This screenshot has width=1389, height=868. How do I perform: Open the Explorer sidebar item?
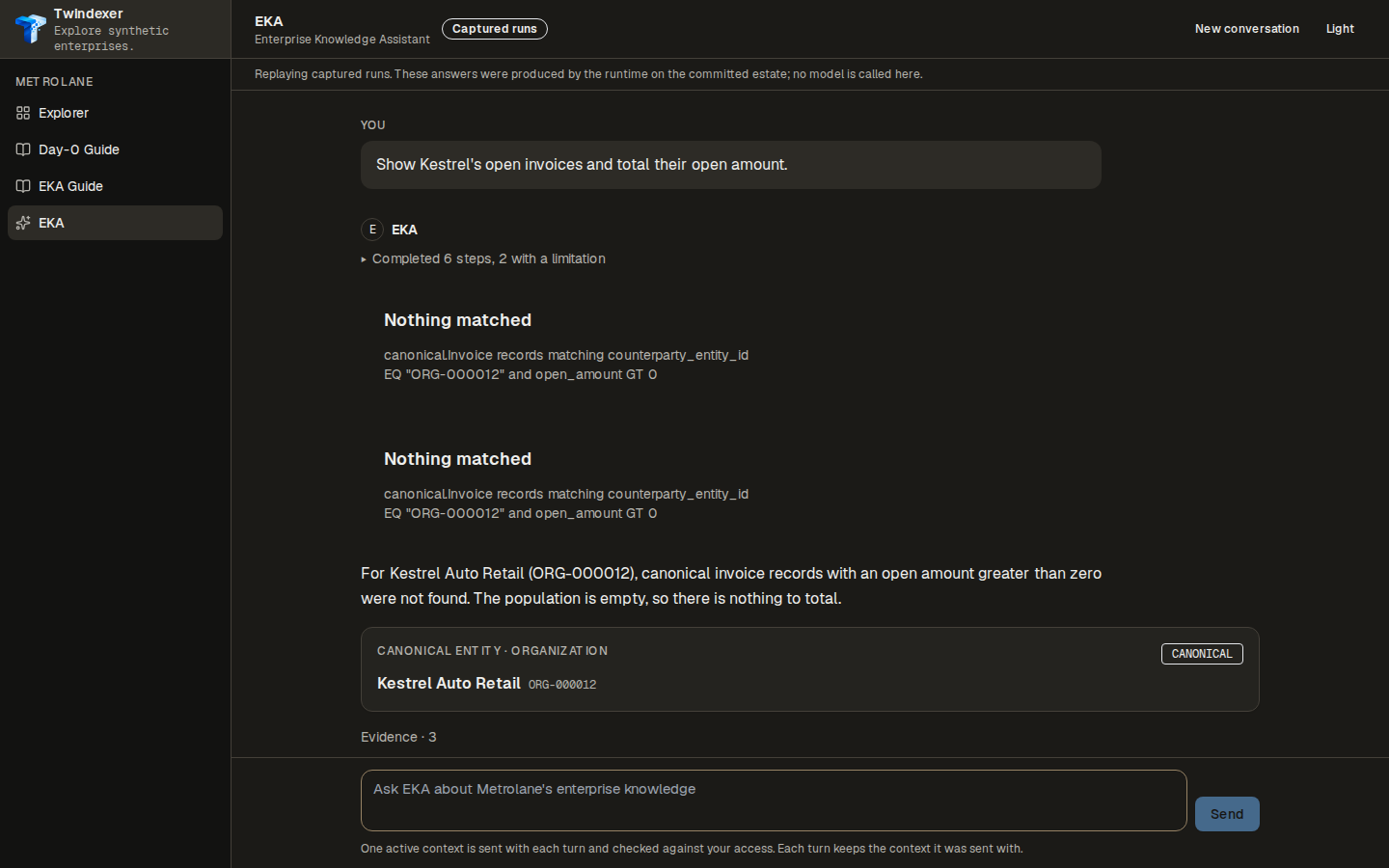115,113
